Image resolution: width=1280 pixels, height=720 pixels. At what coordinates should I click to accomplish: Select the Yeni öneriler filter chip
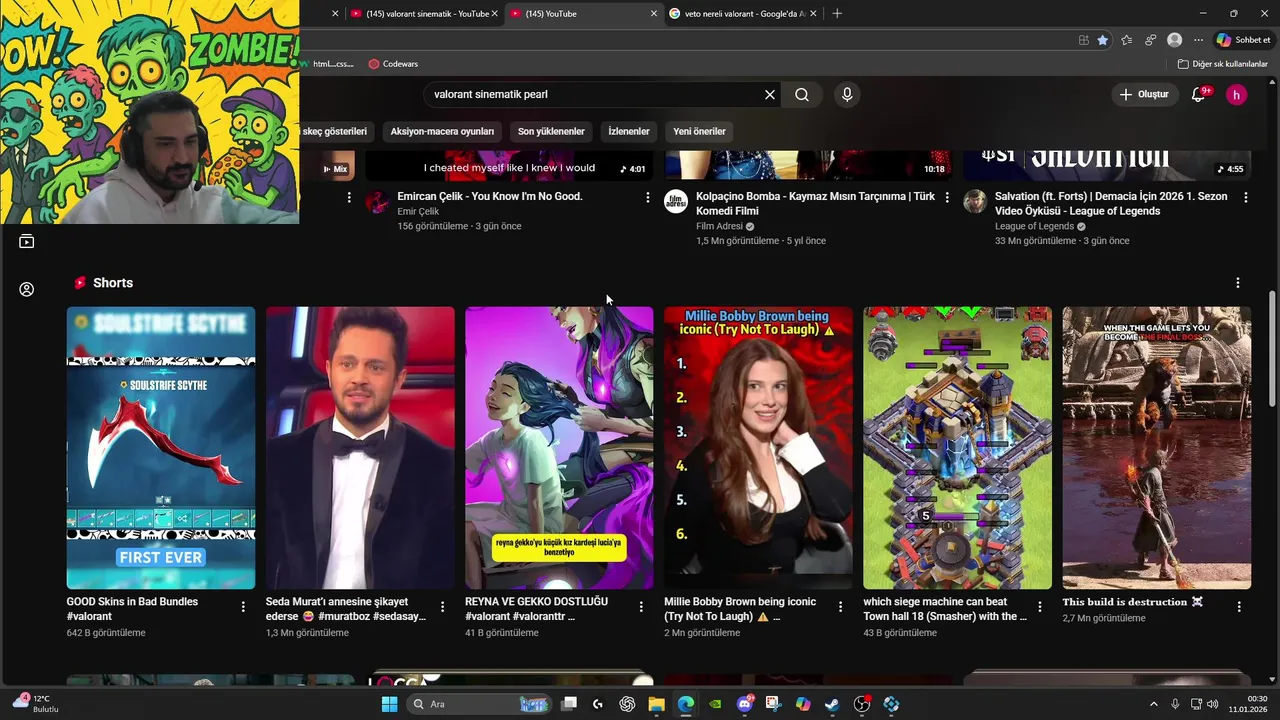tap(699, 131)
